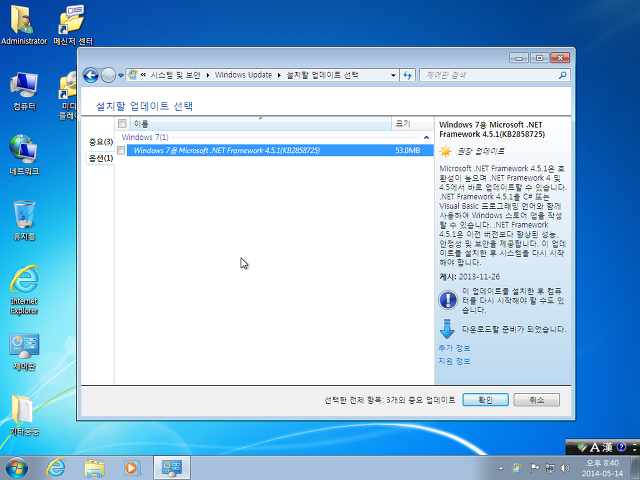Collapse the Windows 7(1) group

click(427, 138)
